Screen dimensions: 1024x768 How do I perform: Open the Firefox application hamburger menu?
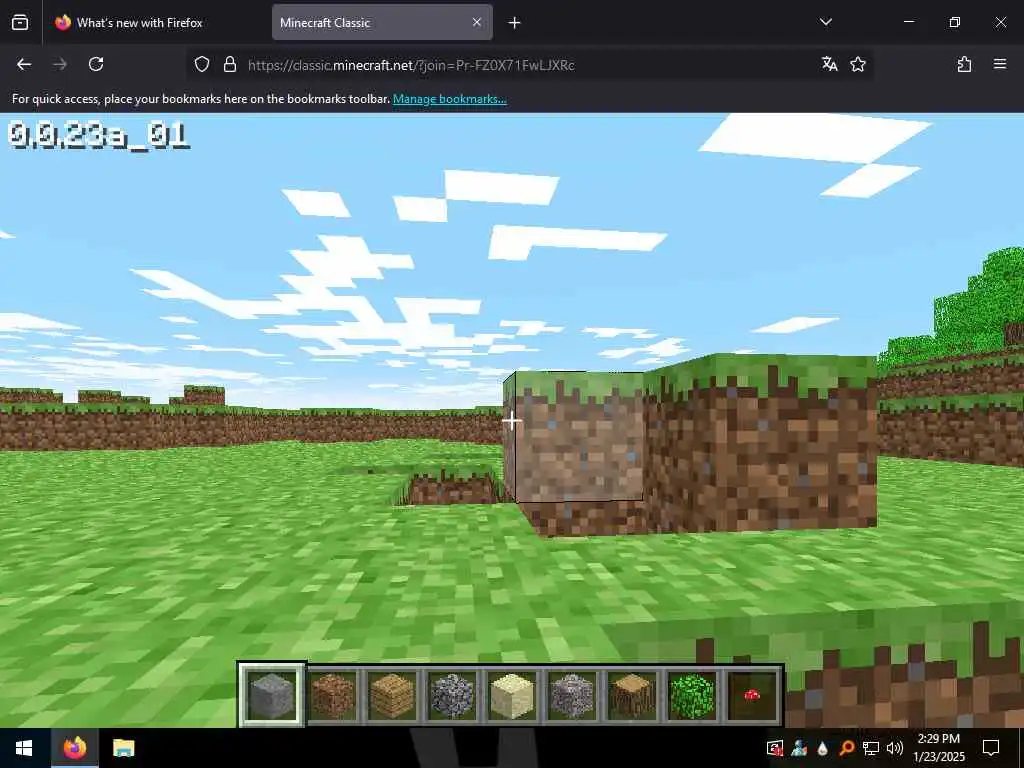1000,64
